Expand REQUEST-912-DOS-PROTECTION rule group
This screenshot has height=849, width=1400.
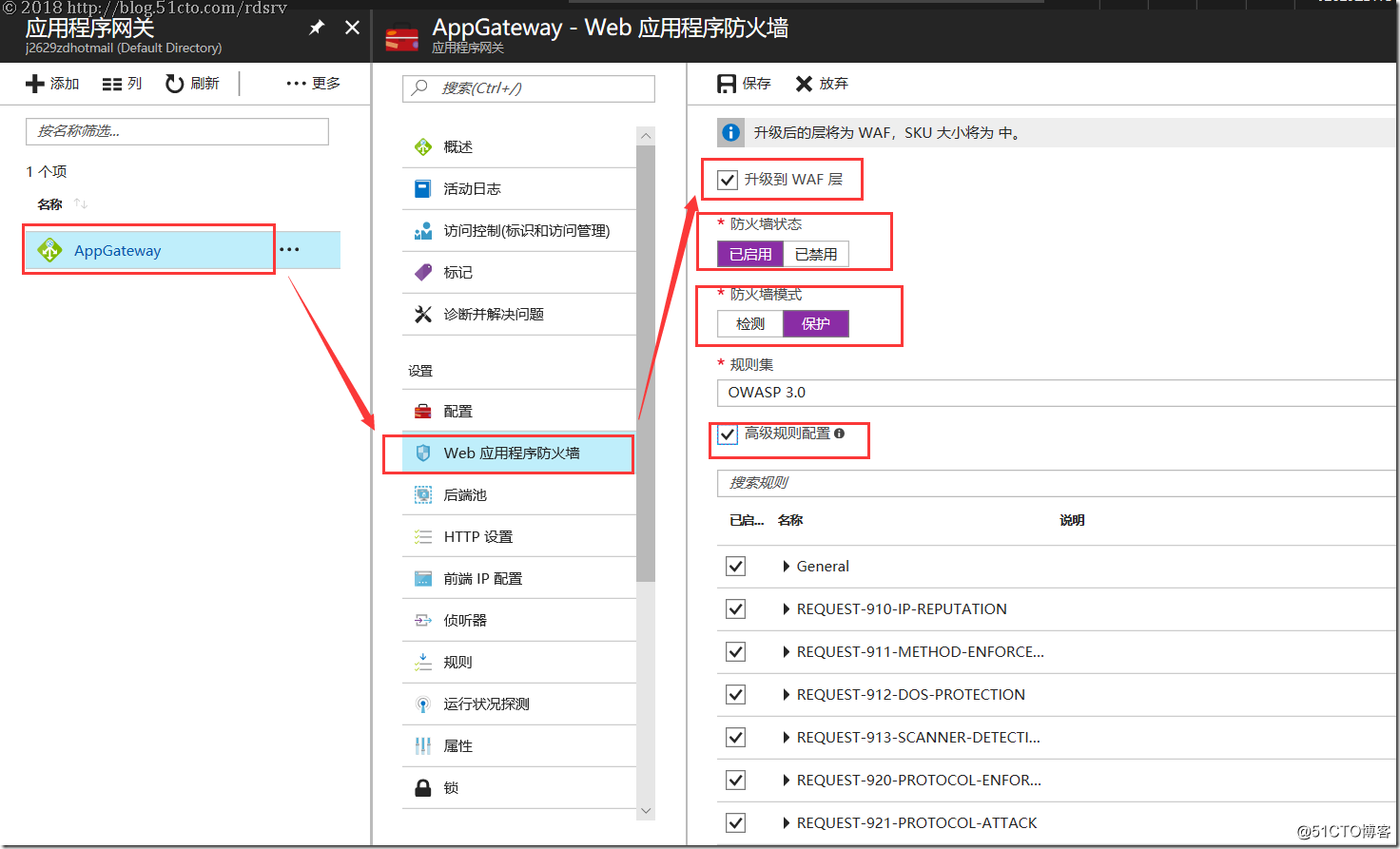[x=787, y=695]
